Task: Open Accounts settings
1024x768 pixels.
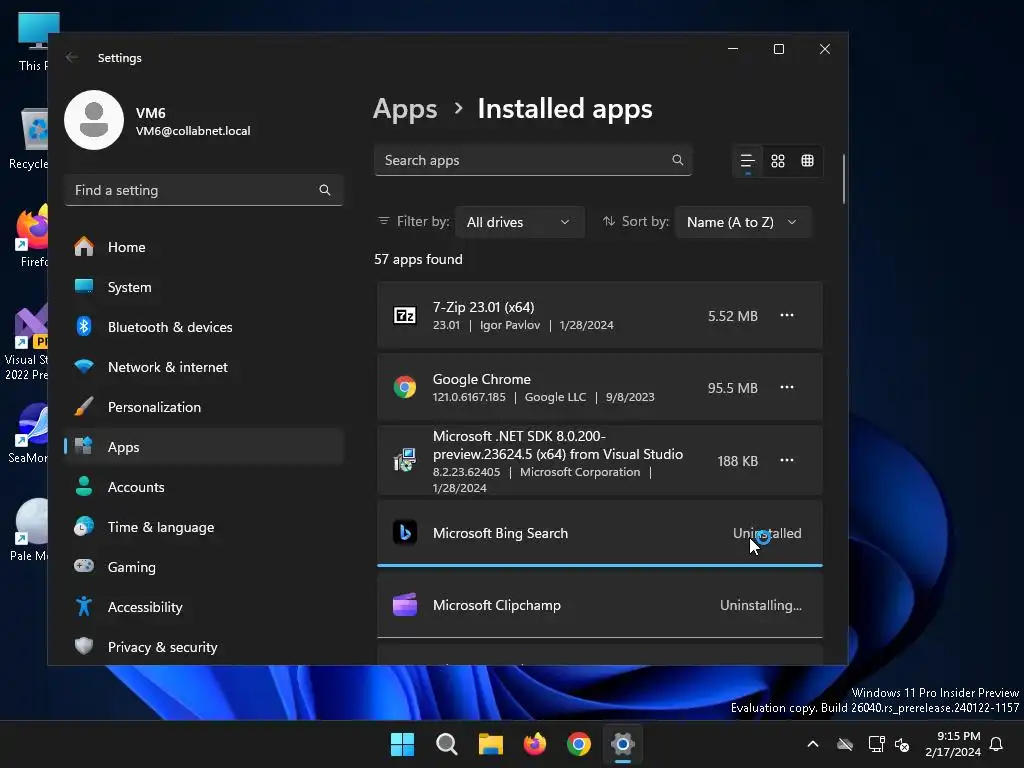Action: (x=204, y=487)
